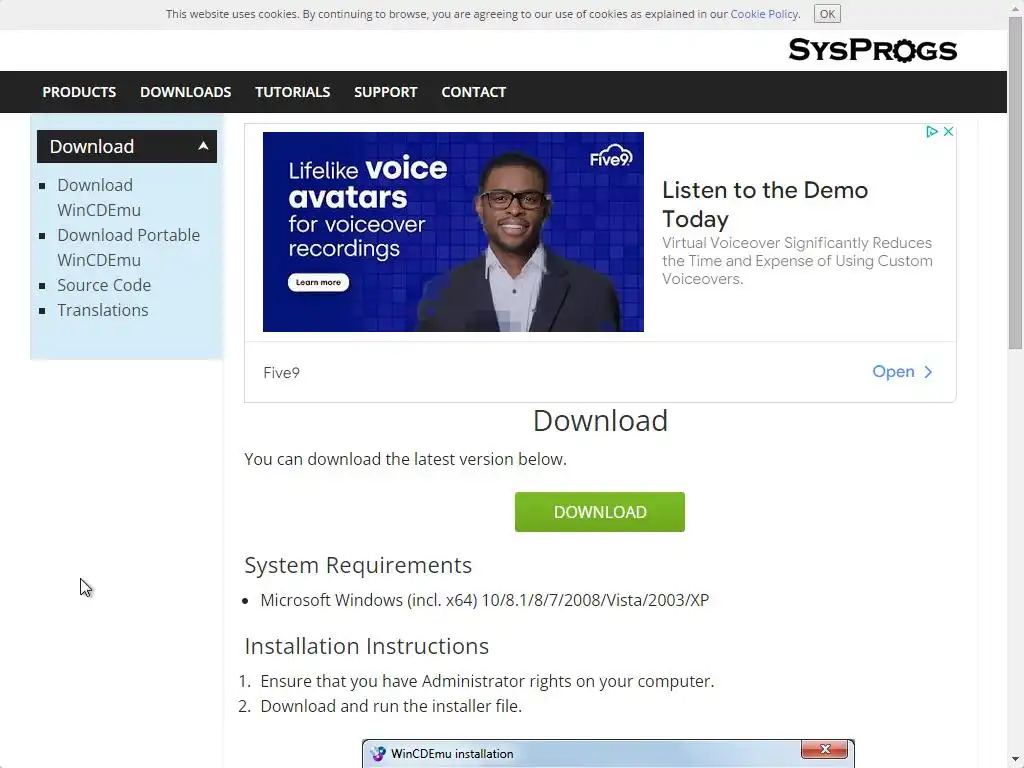This screenshot has height=768, width=1024.
Task: Click the 'Listen to the Demo Today' headline
Action: [765, 204]
